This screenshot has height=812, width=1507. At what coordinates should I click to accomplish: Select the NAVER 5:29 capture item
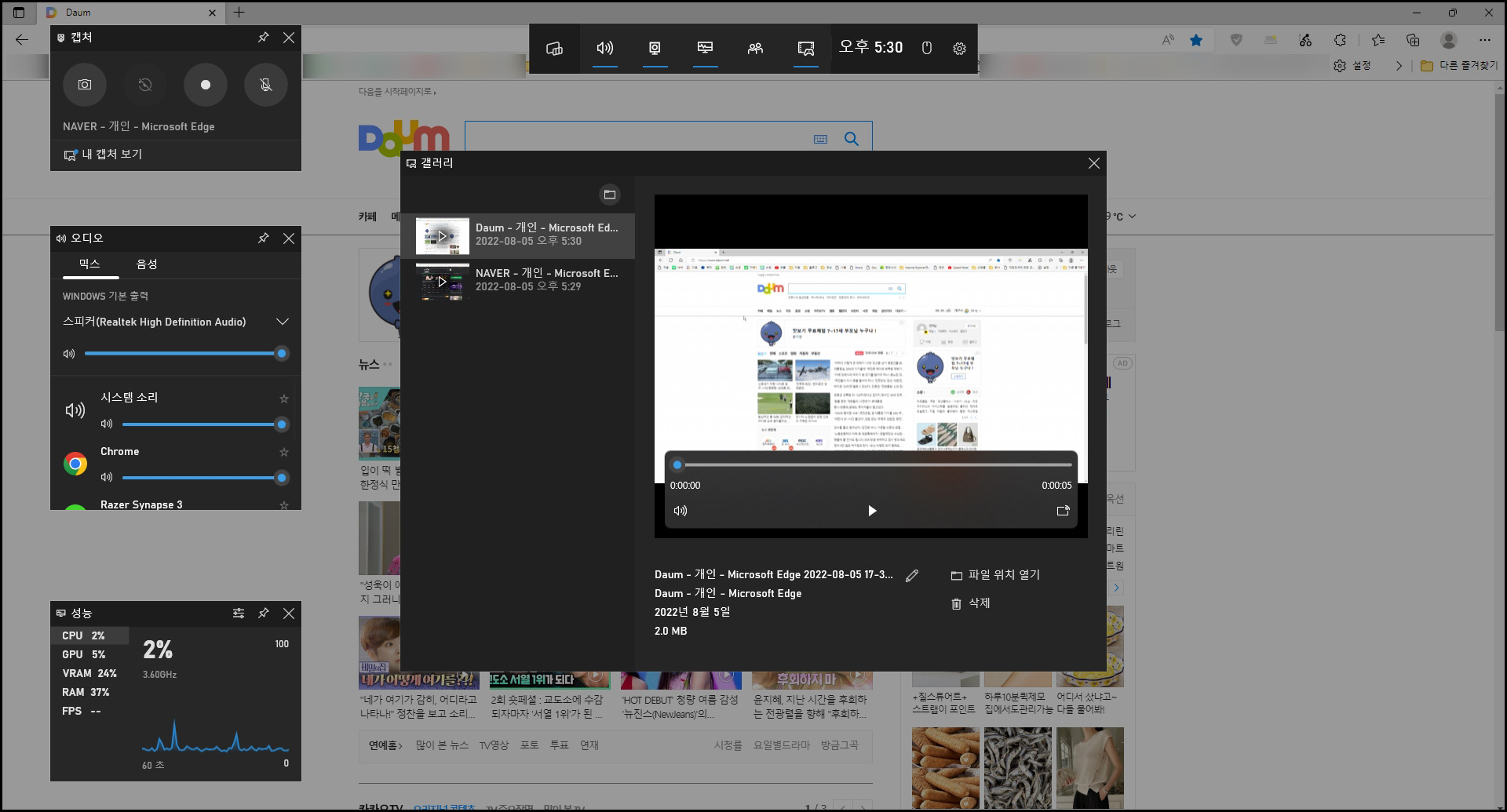[x=518, y=281]
